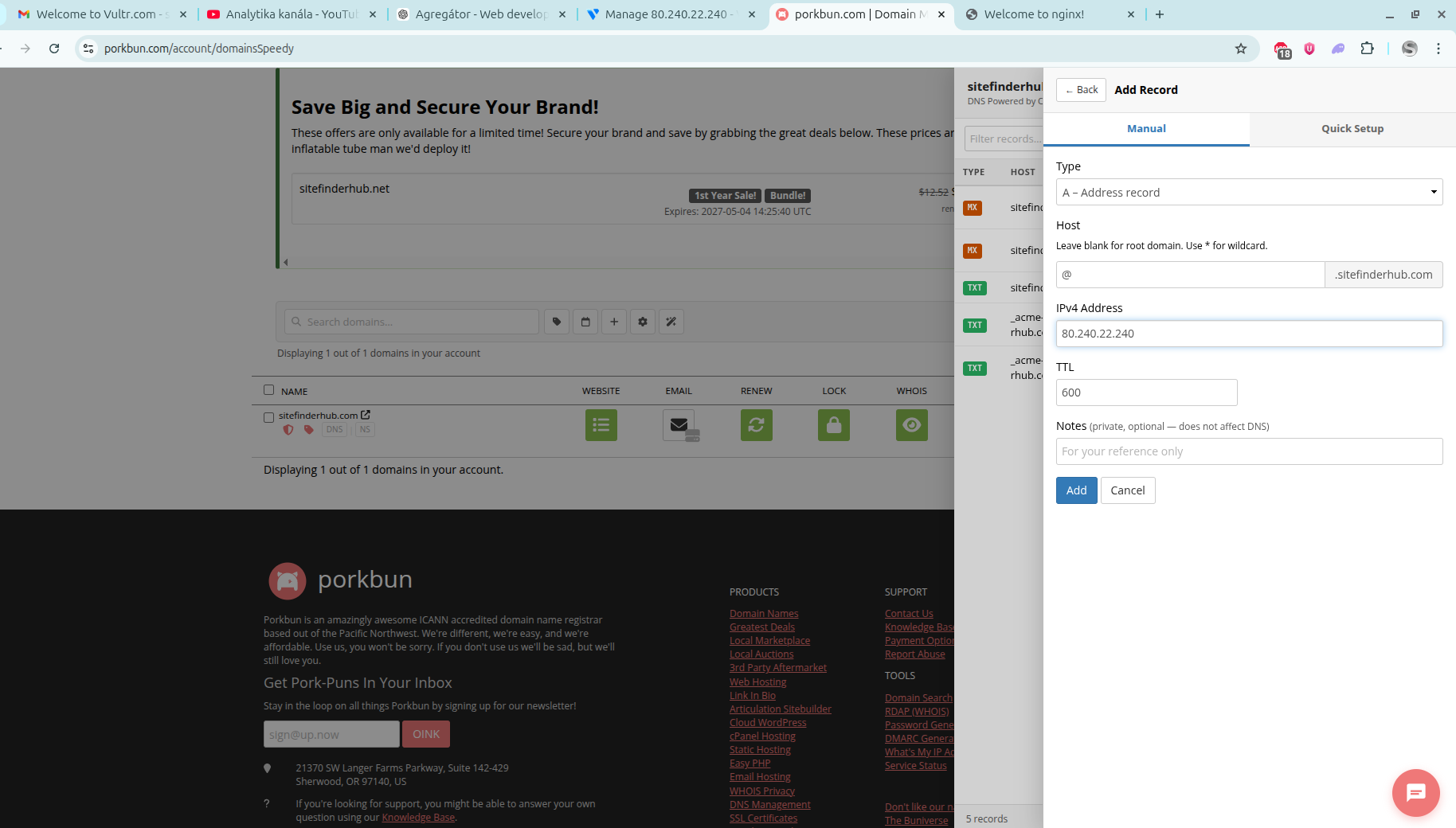This screenshot has height=828, width=1456.
Task: Open the Service Status footer link
Action: point(916,766)
